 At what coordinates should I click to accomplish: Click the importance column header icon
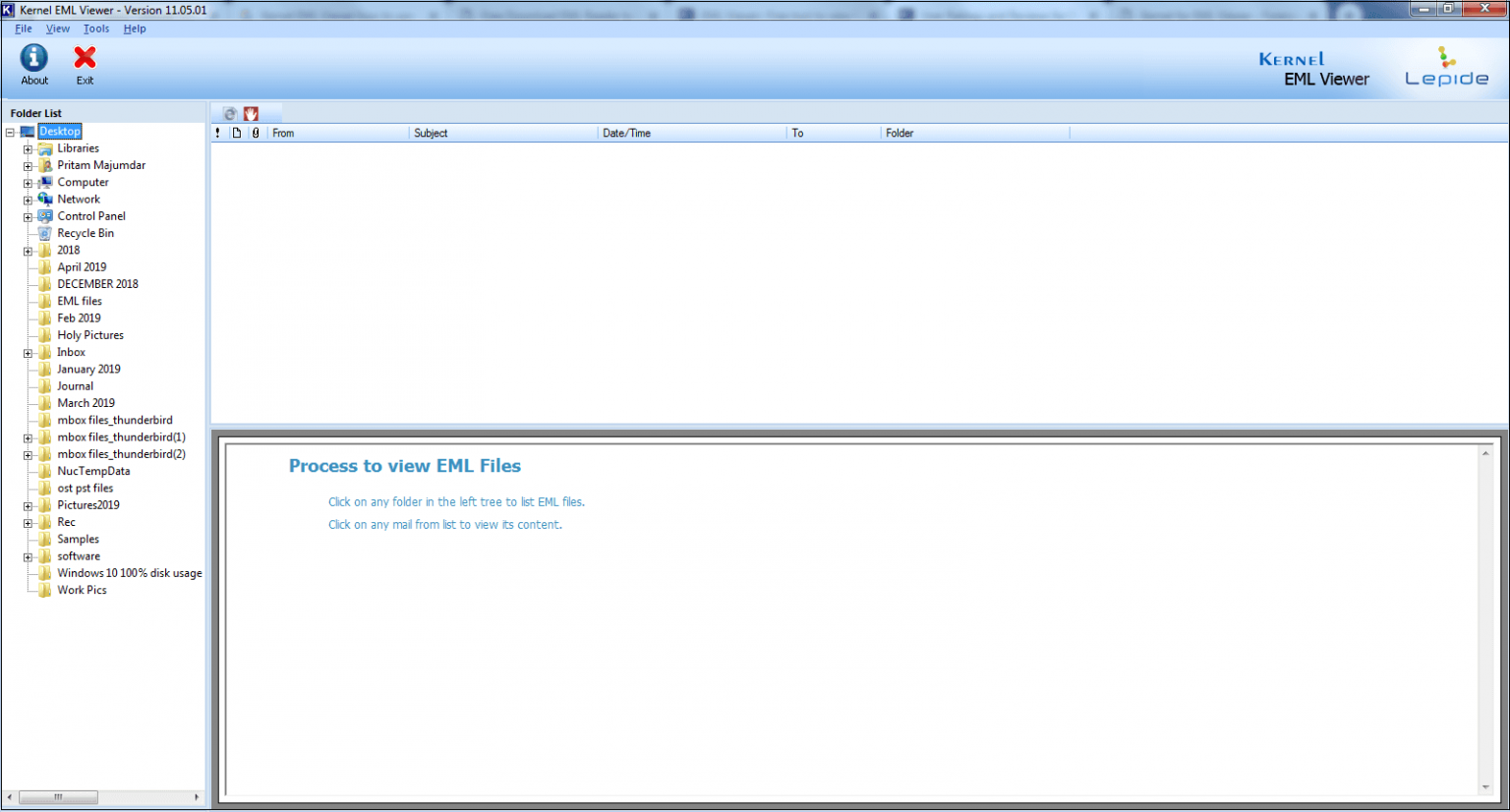(217, 132)
